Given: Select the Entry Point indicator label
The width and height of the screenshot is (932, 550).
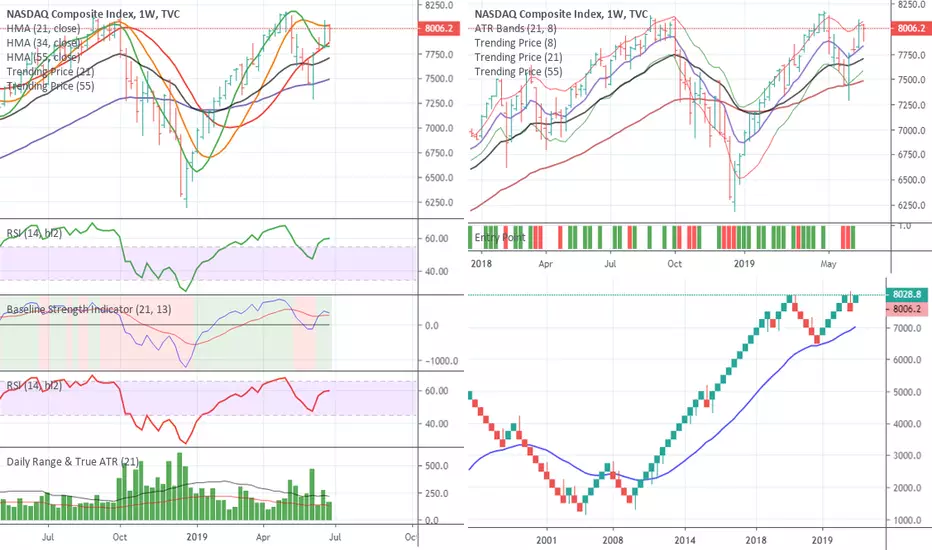Looking at the screenshot, I should [x=500, y=238].
